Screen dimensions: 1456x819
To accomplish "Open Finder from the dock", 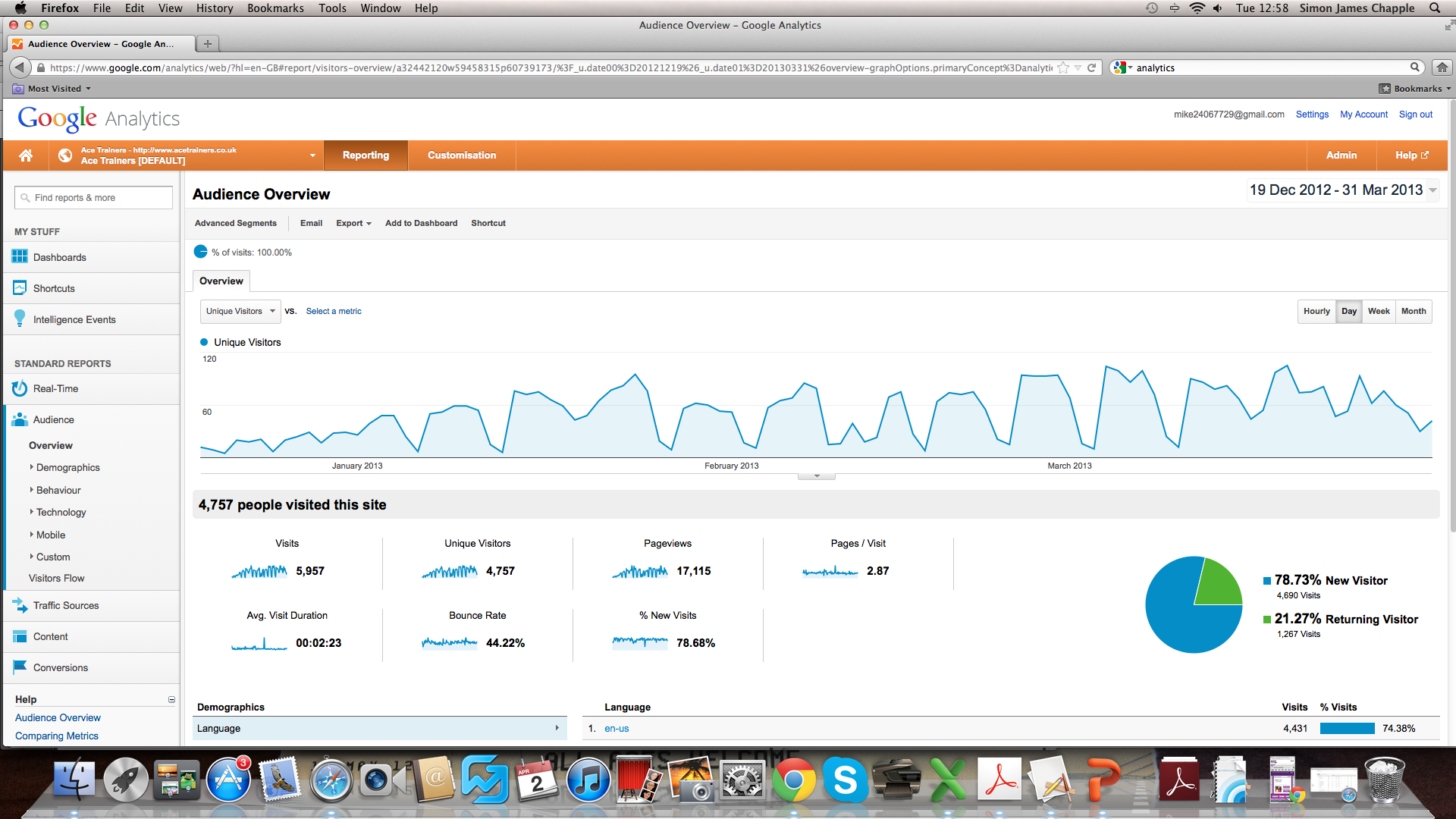I will pos(74,780).
